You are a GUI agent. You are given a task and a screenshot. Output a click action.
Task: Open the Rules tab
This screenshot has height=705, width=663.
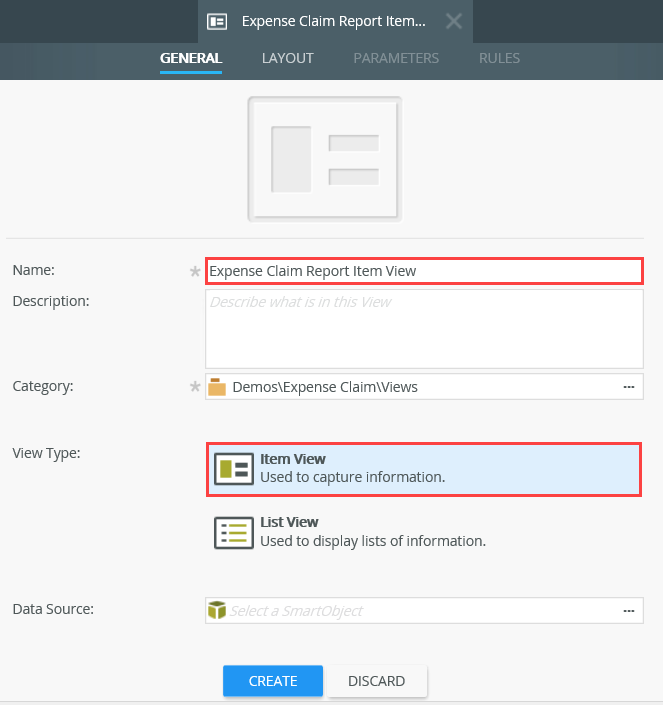[499, 58]
